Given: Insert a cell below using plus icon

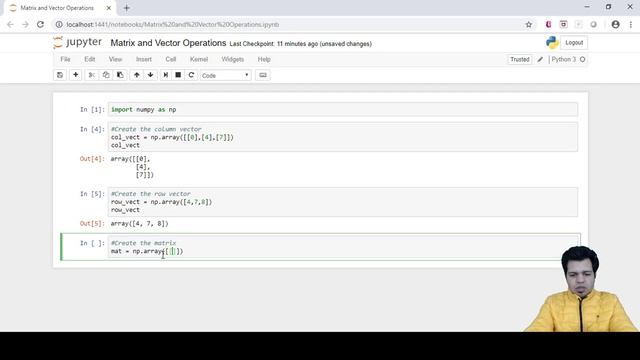Looking at the screenshot, I should click(76, 75).
